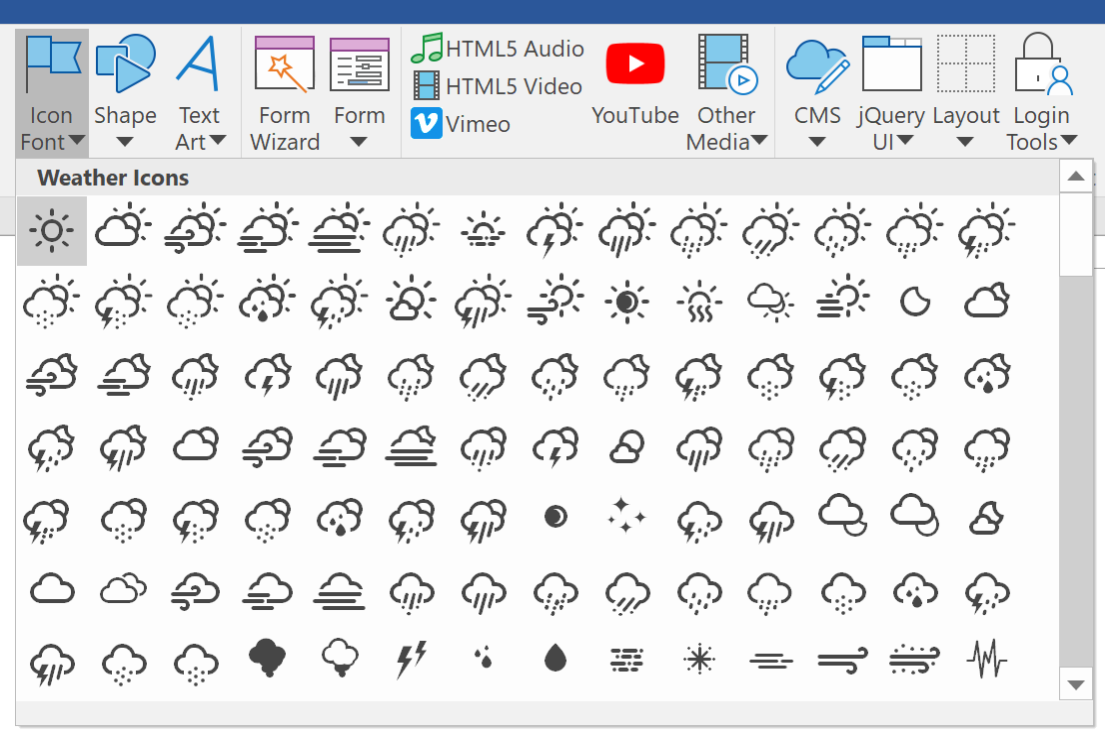Expand the CMS dropdown

[817, 92]
